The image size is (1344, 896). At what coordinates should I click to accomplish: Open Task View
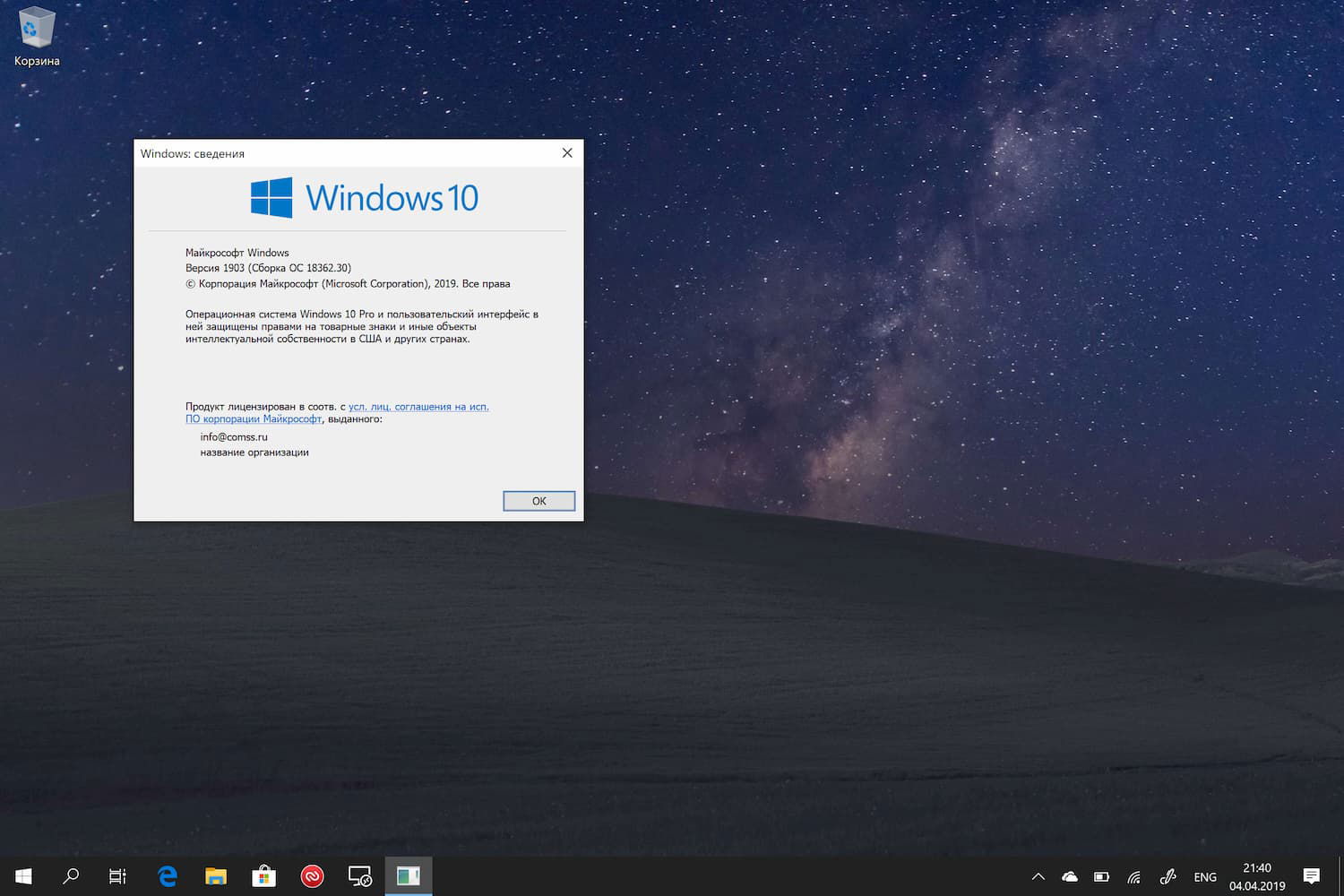pos(117,875)
